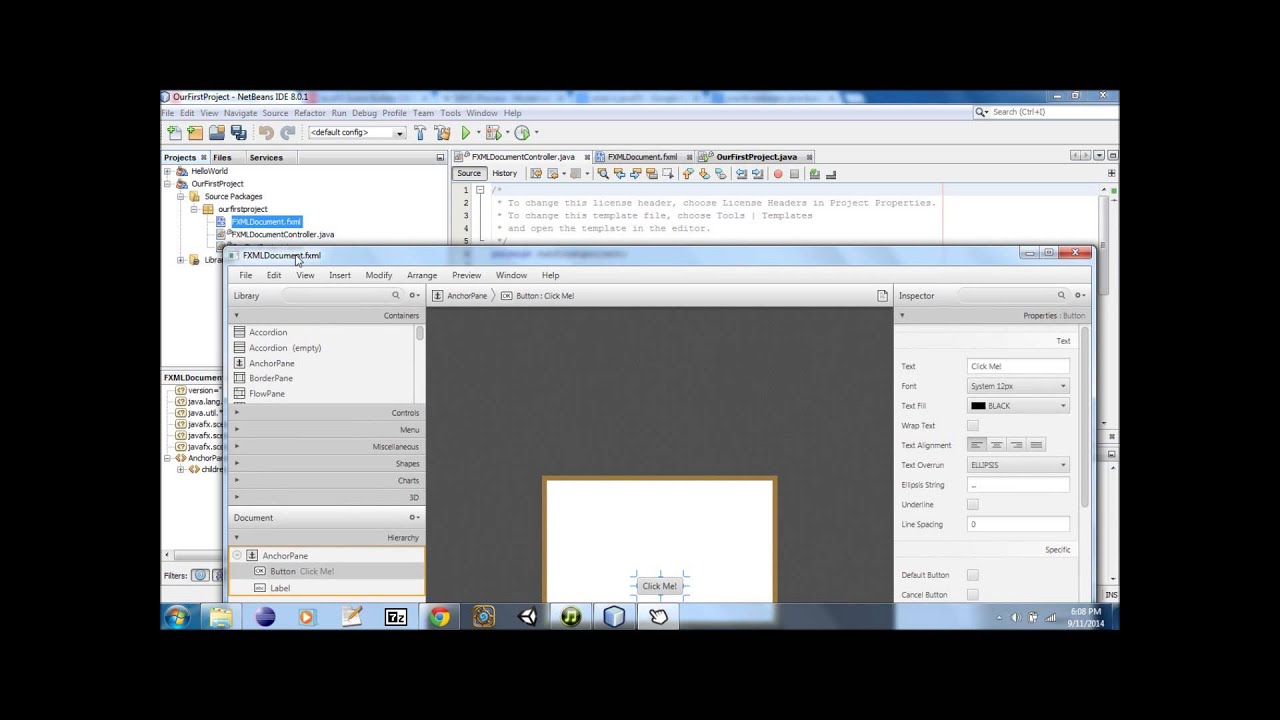Image resolution: width=1280 pixels, height=720 pixels.
Task: Click the New File icon in NetBeans toolbar
Action: point(175,132)
